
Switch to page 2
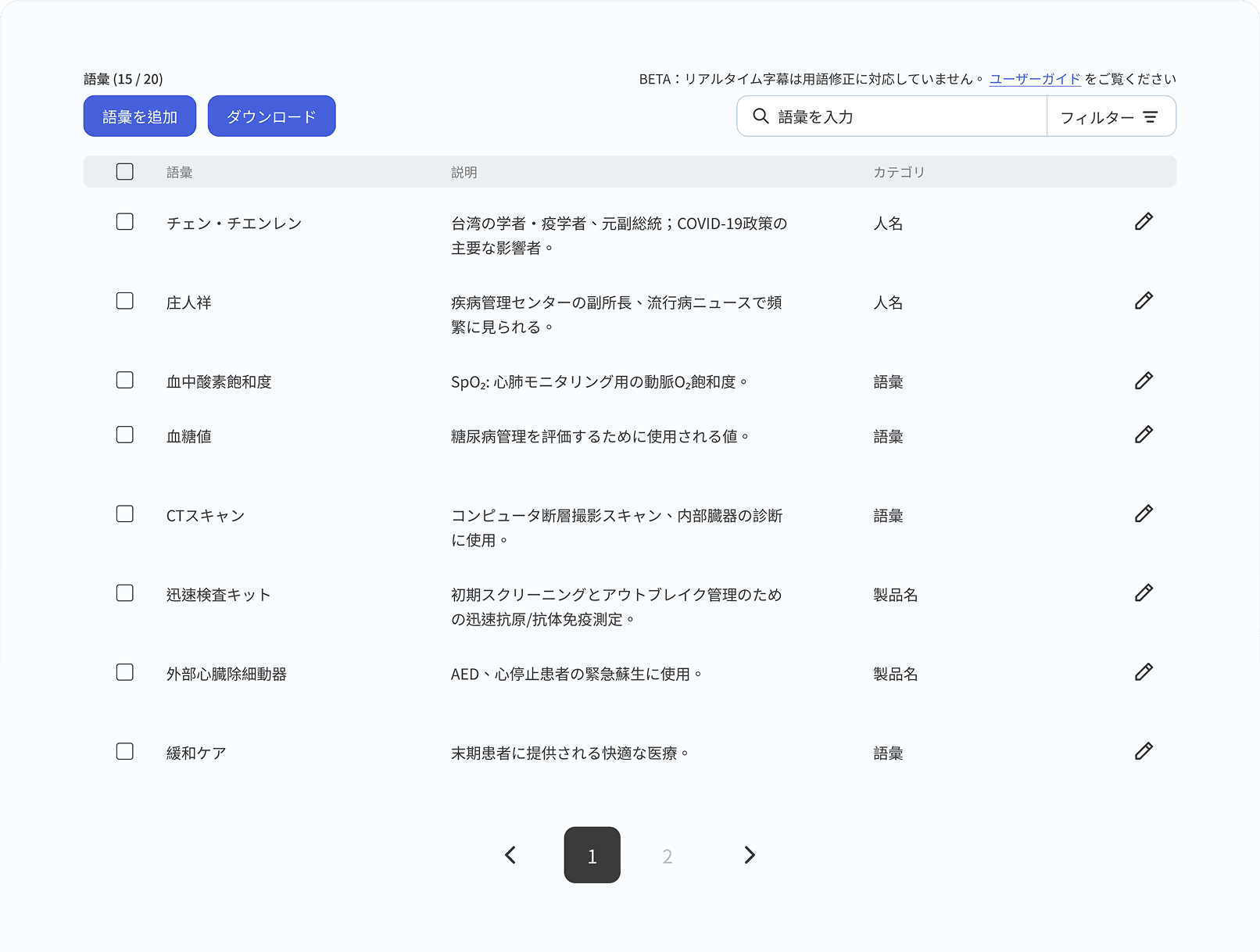(x=668, y=856)
